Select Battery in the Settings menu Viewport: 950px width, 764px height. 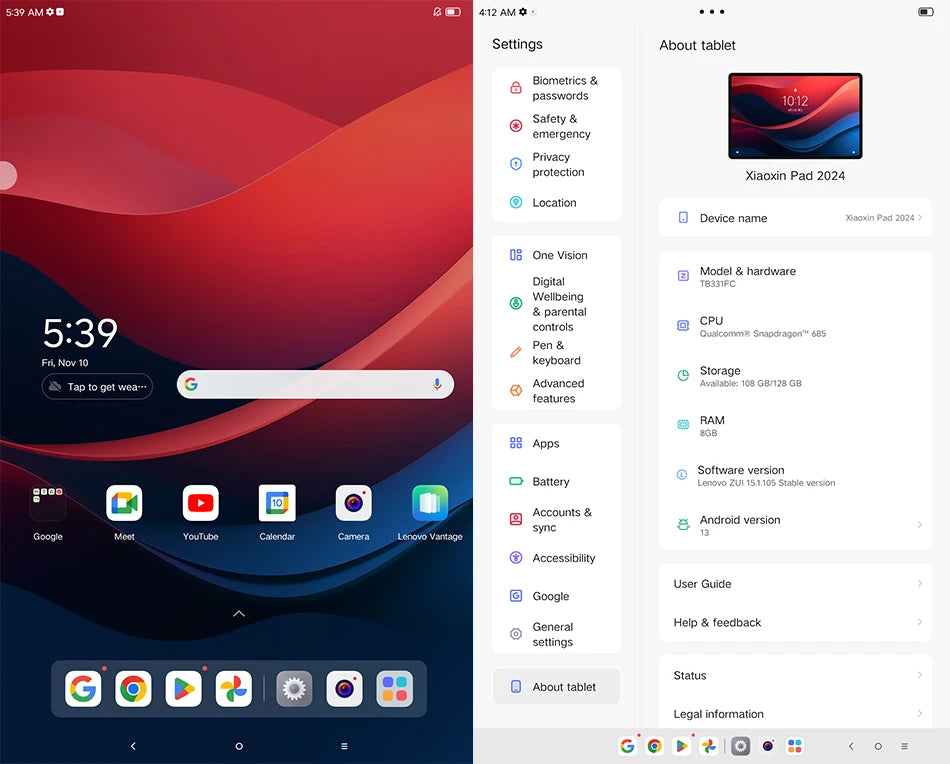tap(550, 482)
